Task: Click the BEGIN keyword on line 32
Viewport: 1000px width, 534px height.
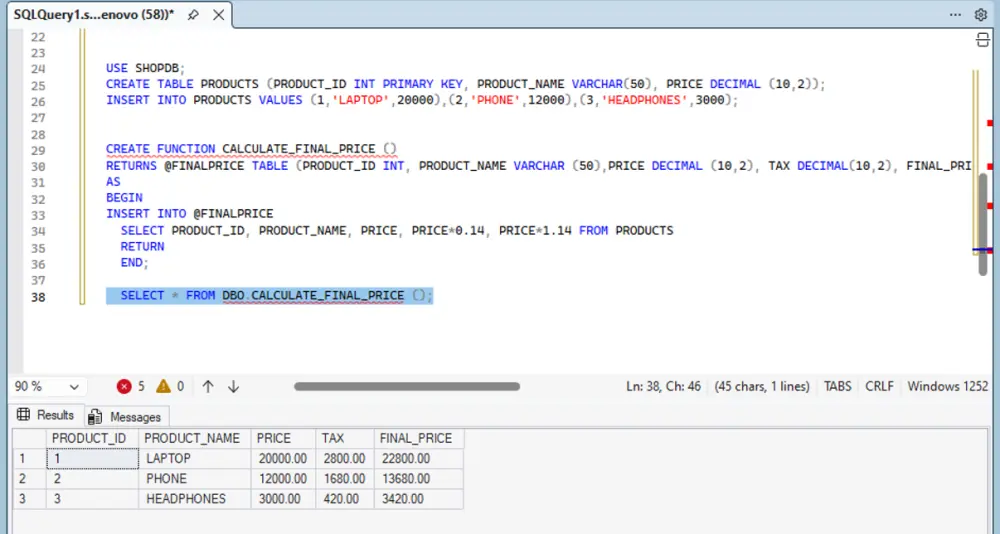Action: (x=124, y=198)
